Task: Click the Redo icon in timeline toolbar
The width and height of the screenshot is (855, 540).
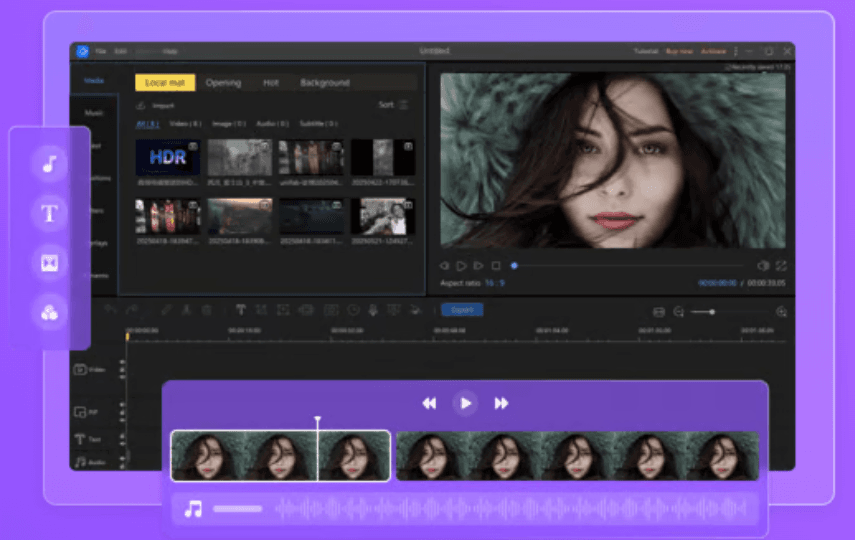Action: point(133,310)
